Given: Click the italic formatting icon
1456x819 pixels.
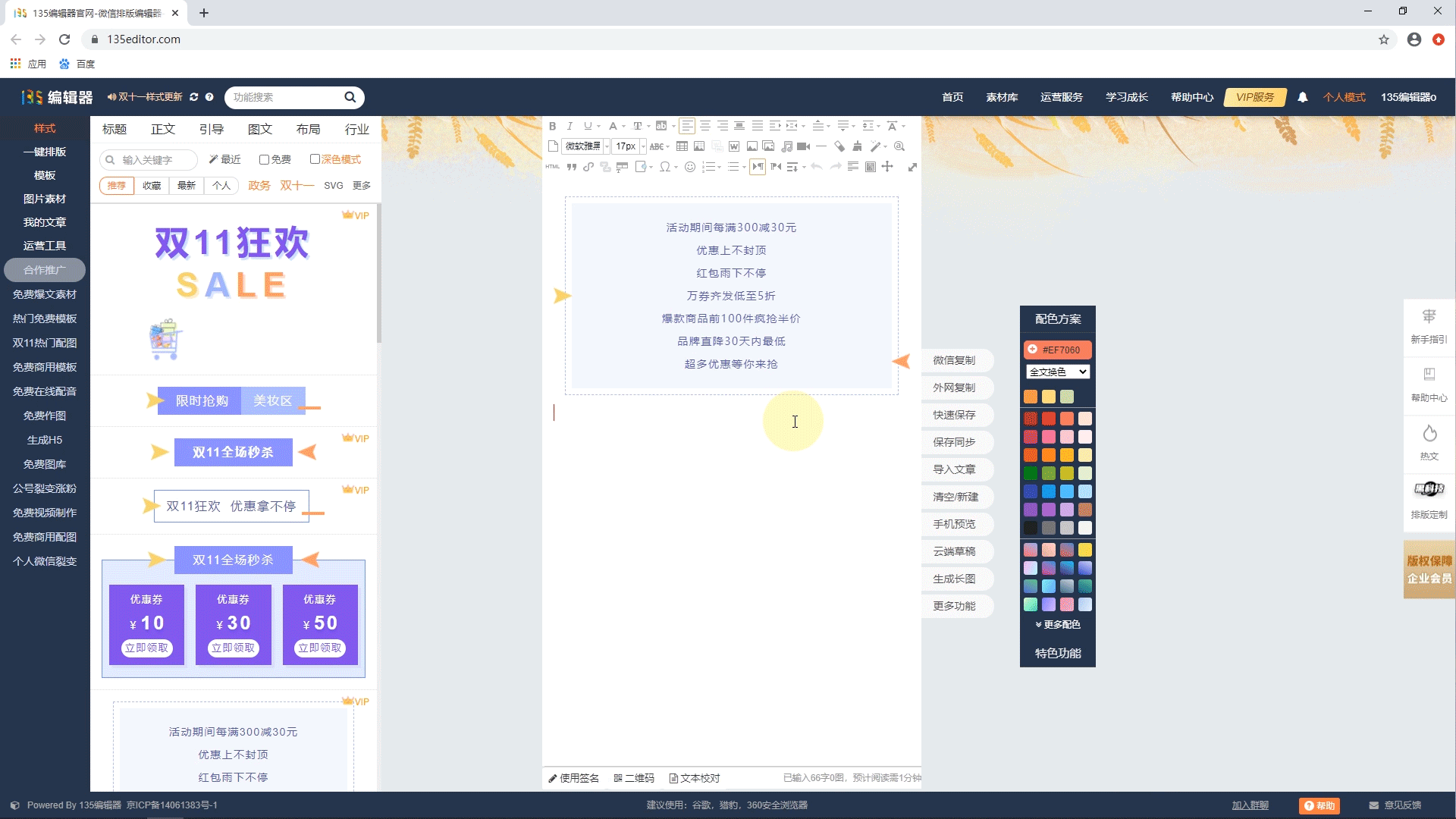Looking at the screenshot, I should coord(570,126).
